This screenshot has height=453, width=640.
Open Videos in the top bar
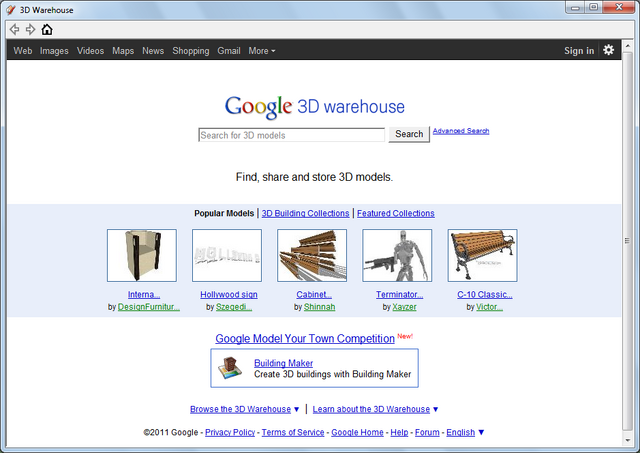pos(90,51)
